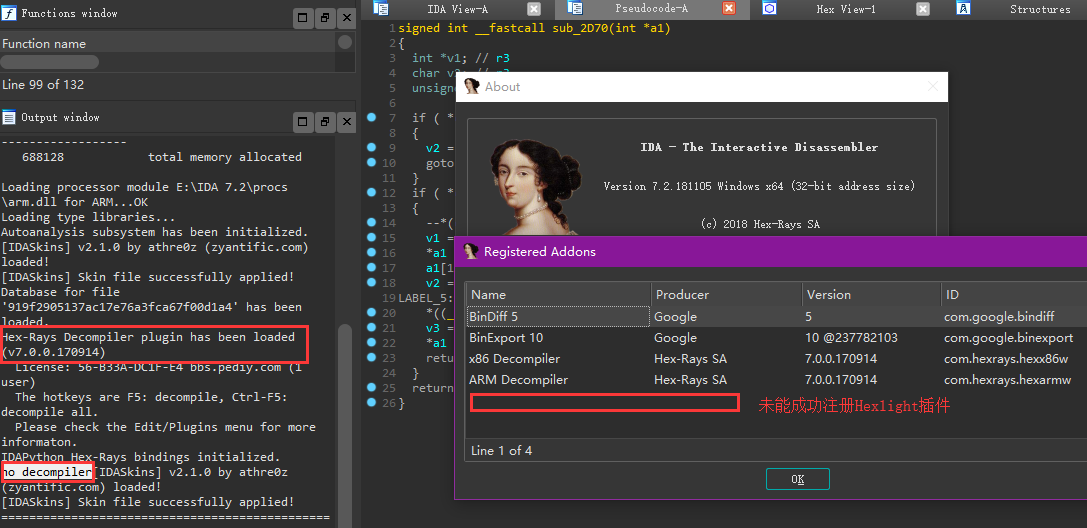Click com.google.bindiff ID cell
The height and width of the screenshot is (528, 1087).
pos(999,317)
